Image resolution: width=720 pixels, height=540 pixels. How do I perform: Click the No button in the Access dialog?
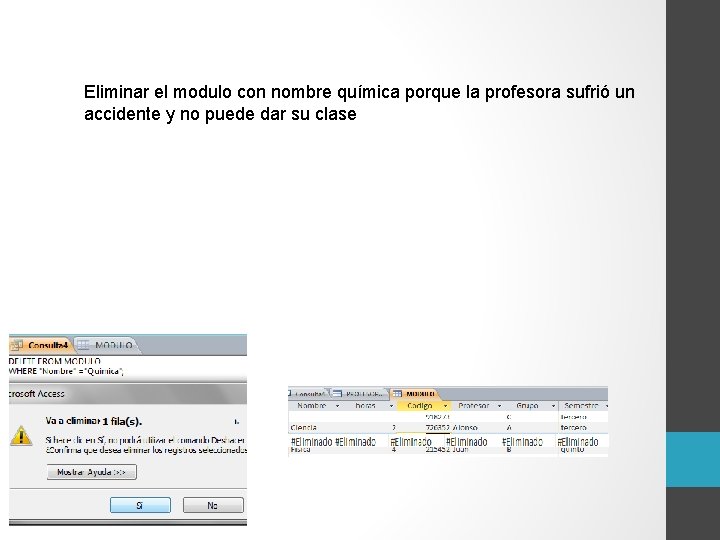tap(213, 505)
